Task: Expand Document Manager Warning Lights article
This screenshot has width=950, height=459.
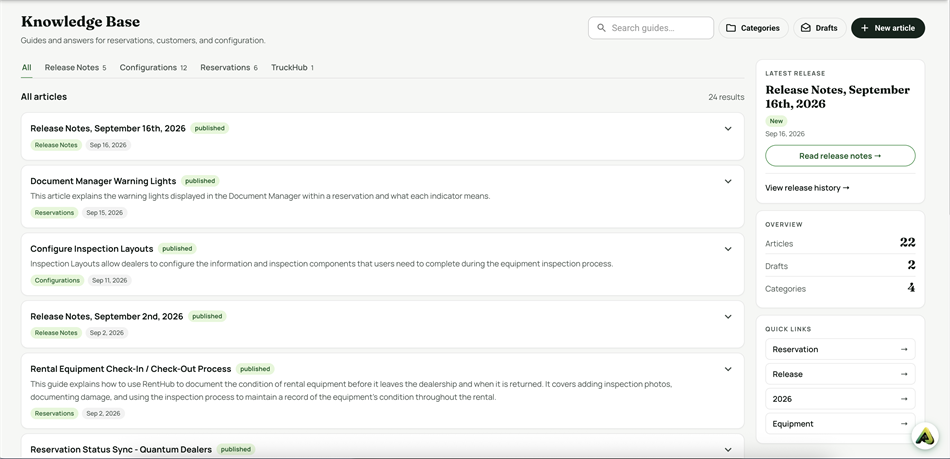Action: 728,181
